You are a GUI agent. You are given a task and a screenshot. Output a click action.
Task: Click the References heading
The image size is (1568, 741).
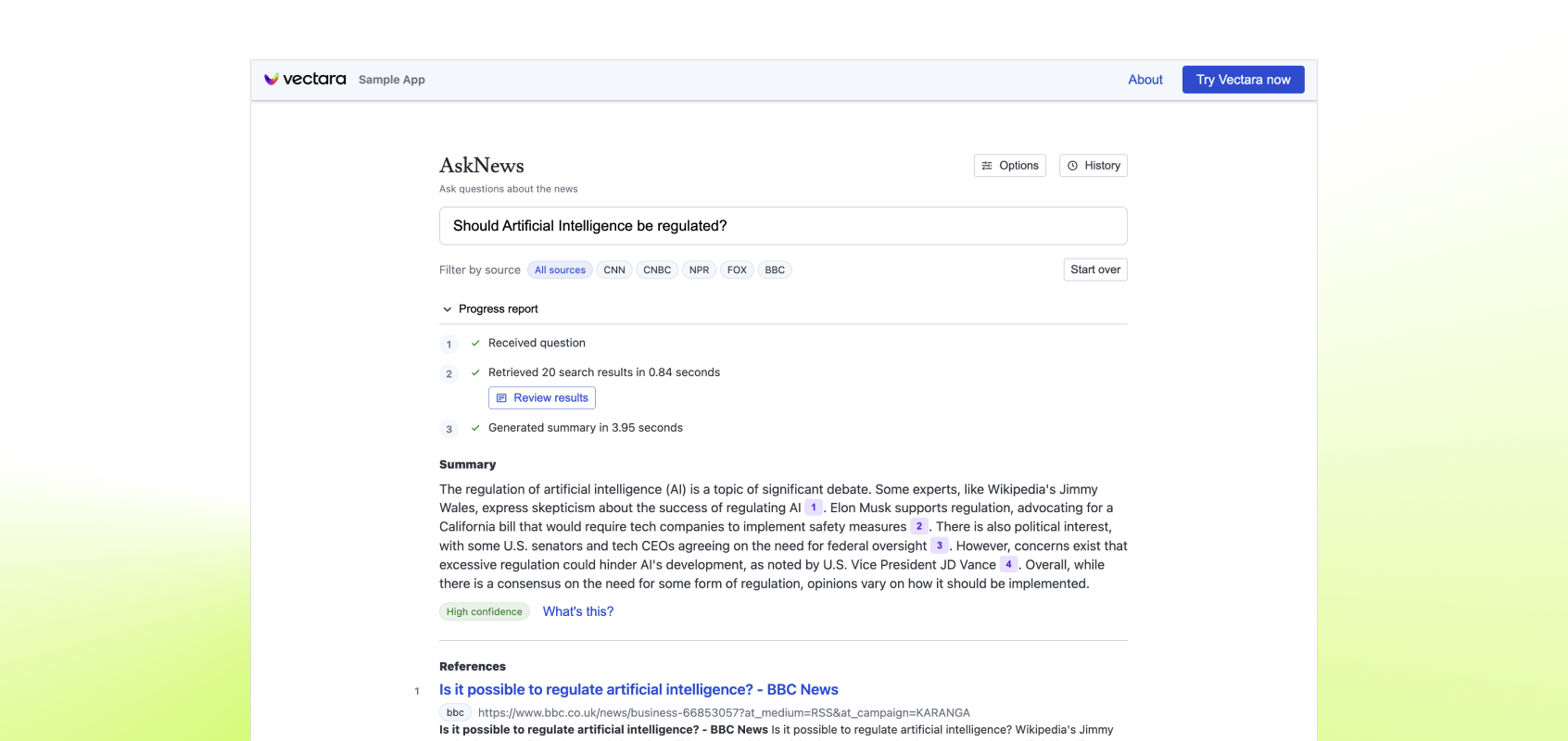(473, 667)
